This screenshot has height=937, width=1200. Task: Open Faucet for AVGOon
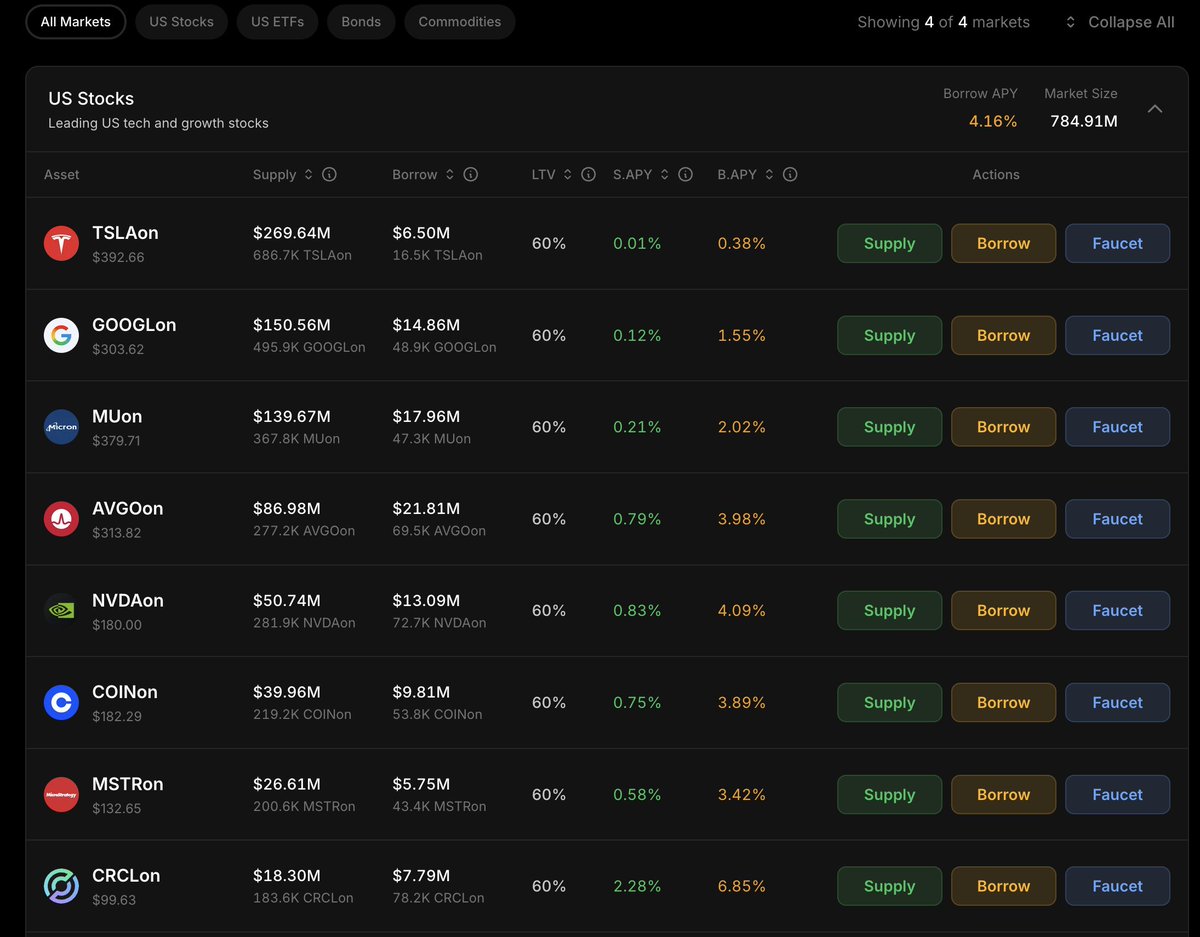click(1117, 519)
